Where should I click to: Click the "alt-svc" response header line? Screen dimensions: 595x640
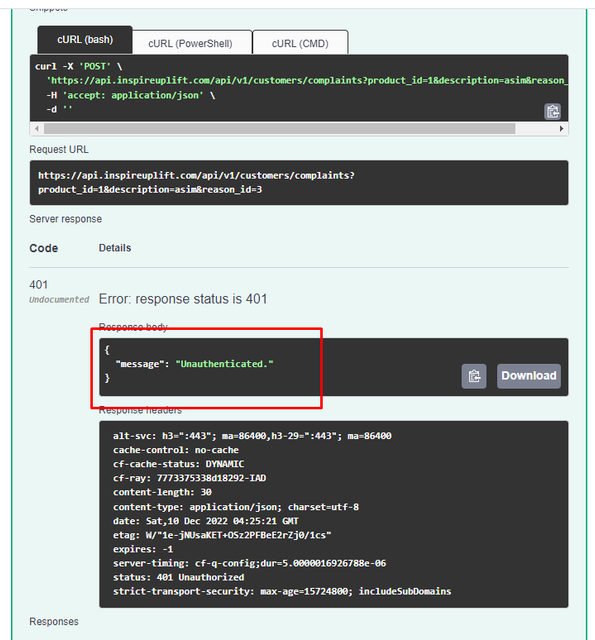coord(252,436)
